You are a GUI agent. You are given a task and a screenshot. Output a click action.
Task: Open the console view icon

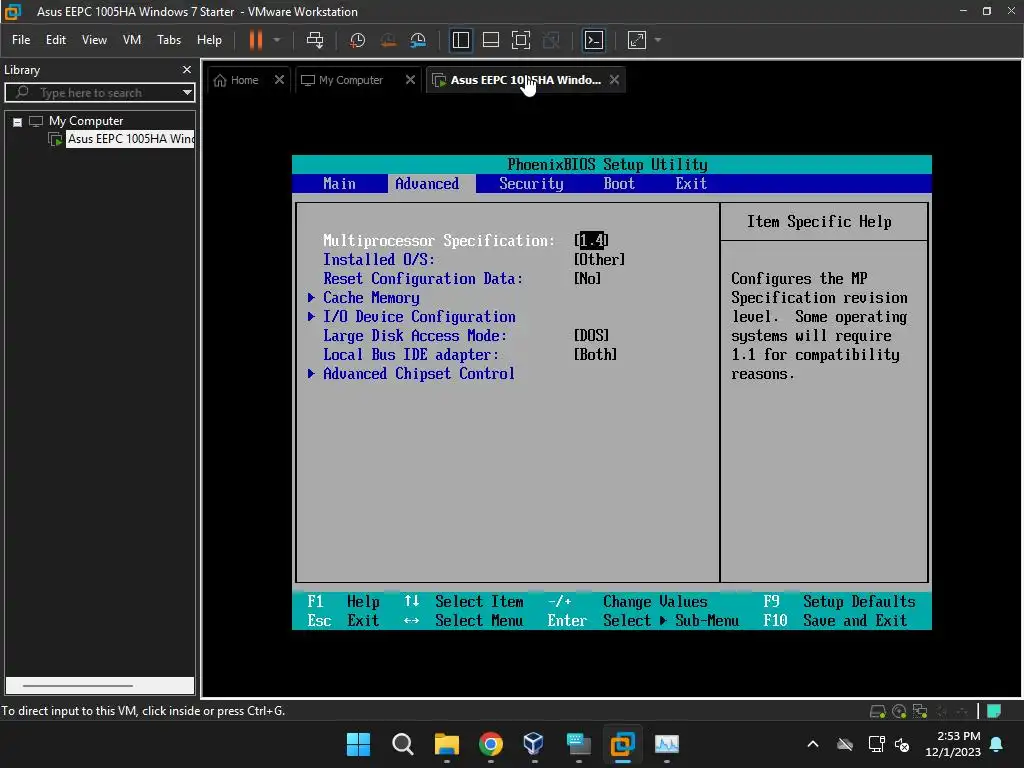(594, 40)
